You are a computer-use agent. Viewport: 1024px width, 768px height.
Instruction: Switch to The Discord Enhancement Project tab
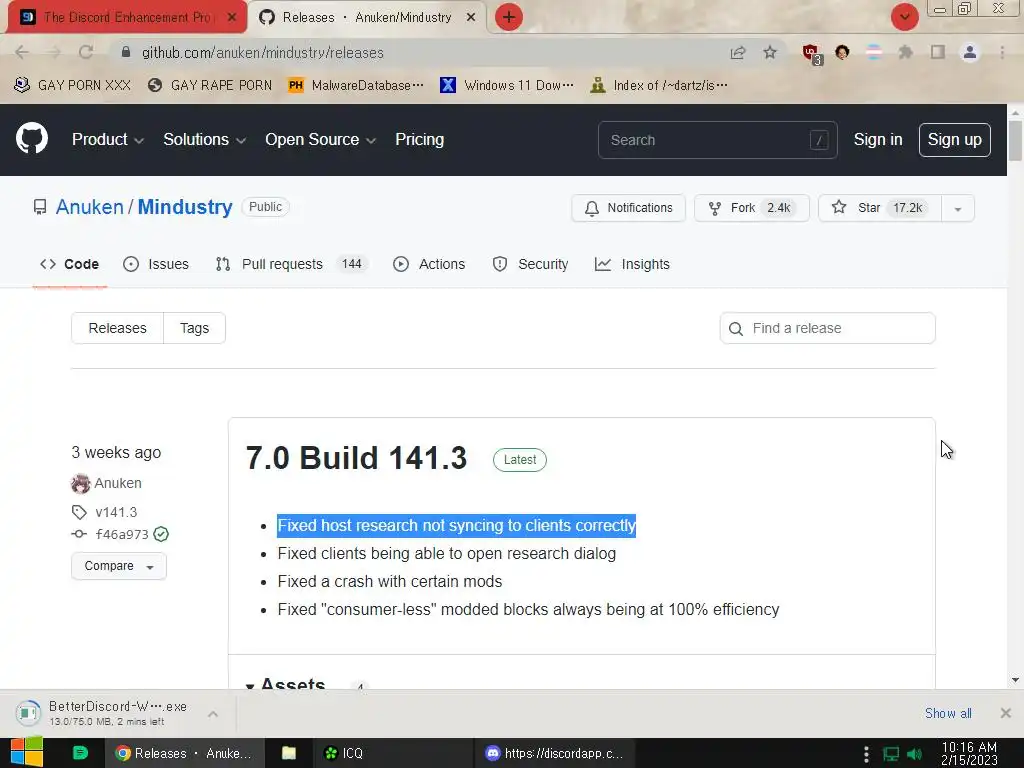click(x=127, y=18)
